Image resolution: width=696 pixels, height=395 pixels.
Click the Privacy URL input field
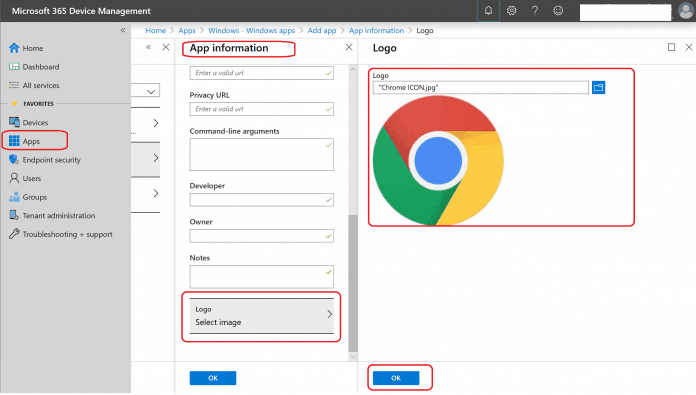click(261, 109)
